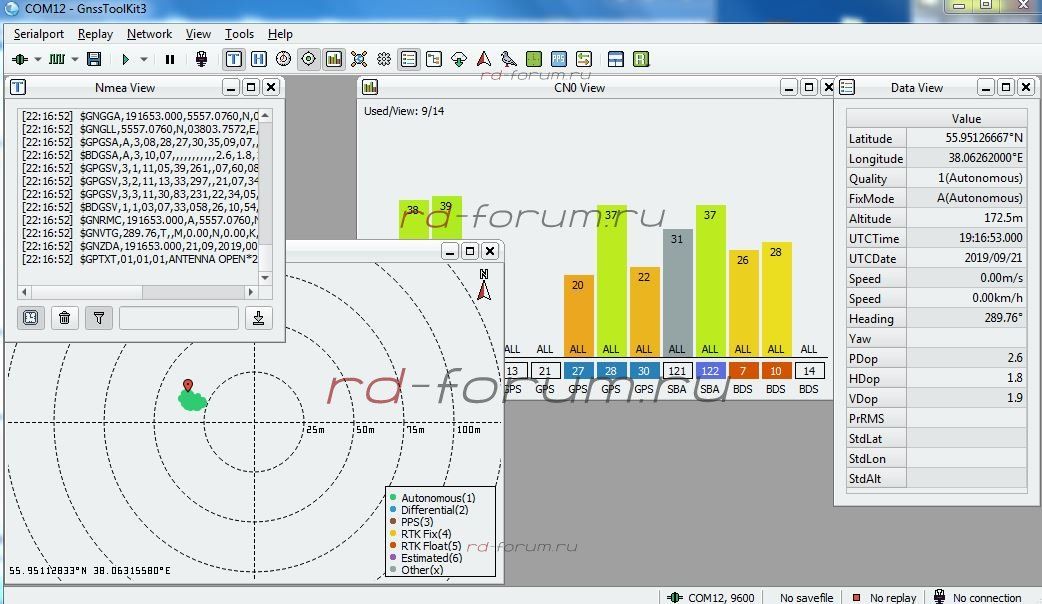The image size is (1042, 604).
Task: Click the No connection status bar entry
Action: [977, 597]
